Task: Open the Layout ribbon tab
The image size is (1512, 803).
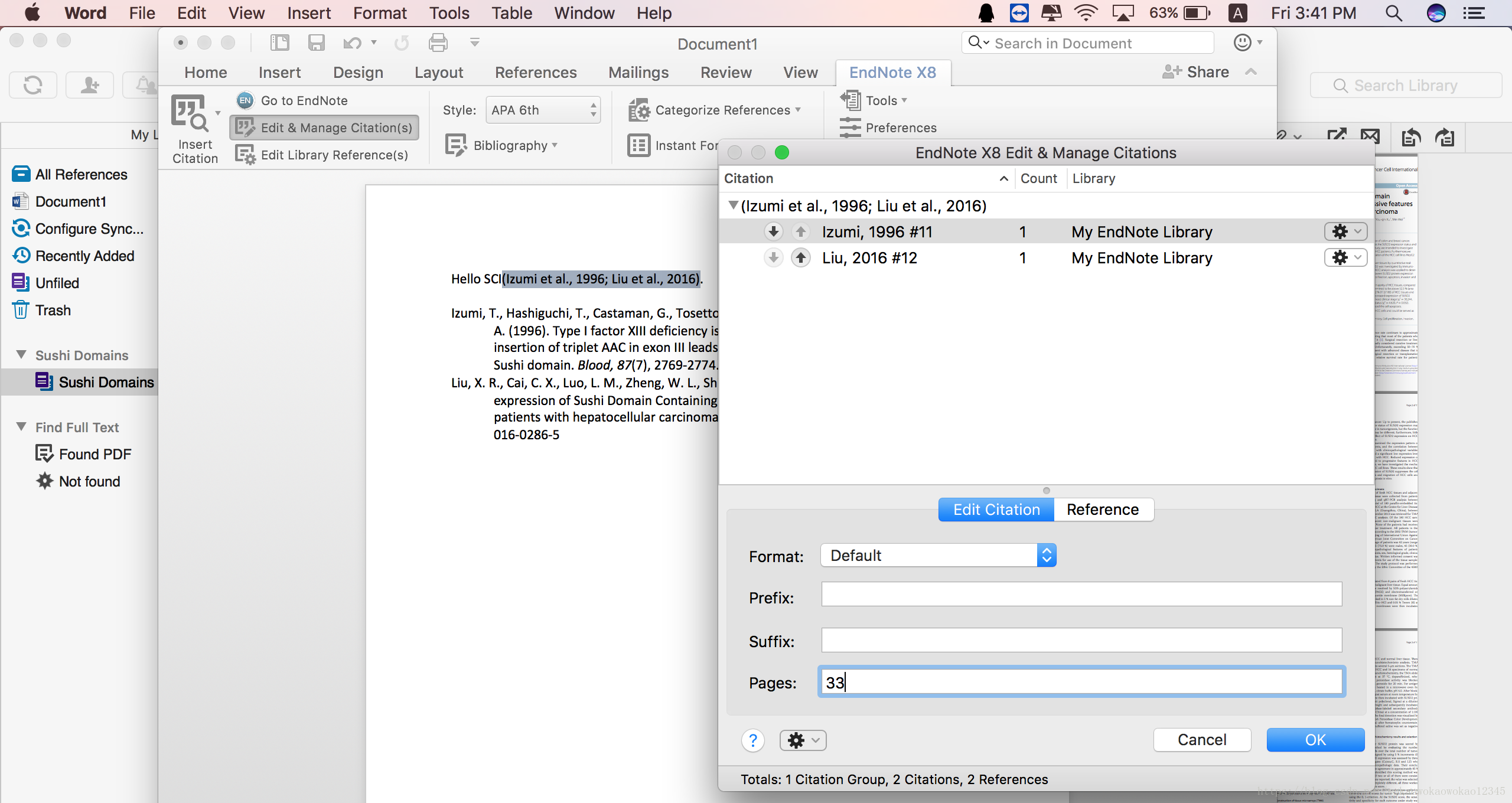Action: [x=439, y=72]
